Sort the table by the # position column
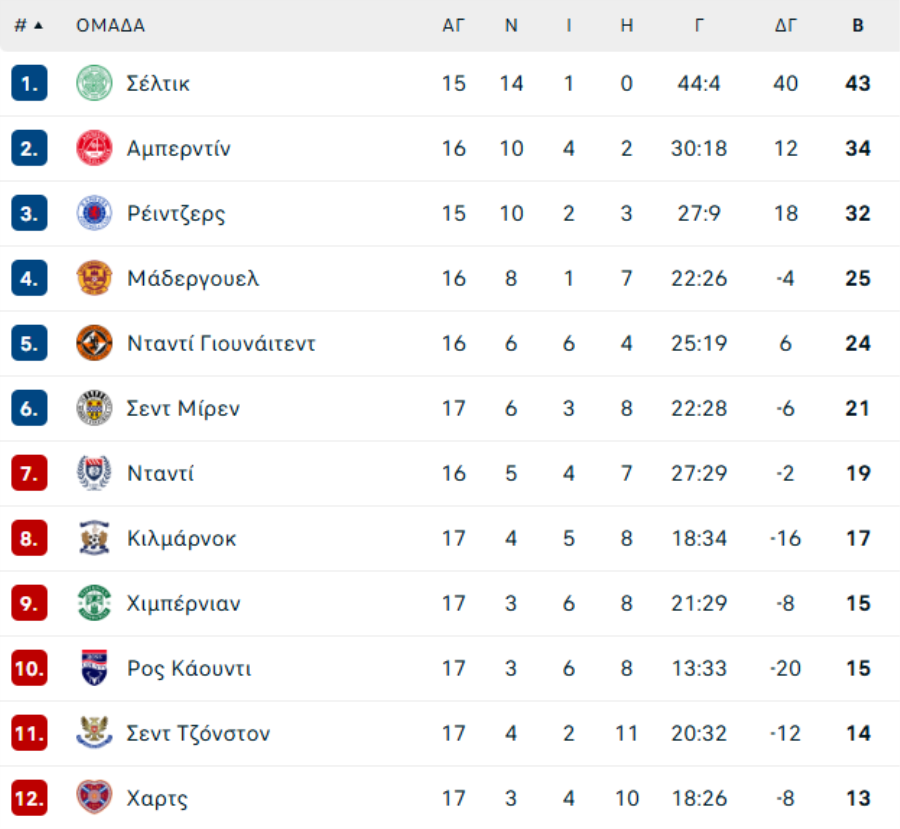 click(x=28, y=25)
